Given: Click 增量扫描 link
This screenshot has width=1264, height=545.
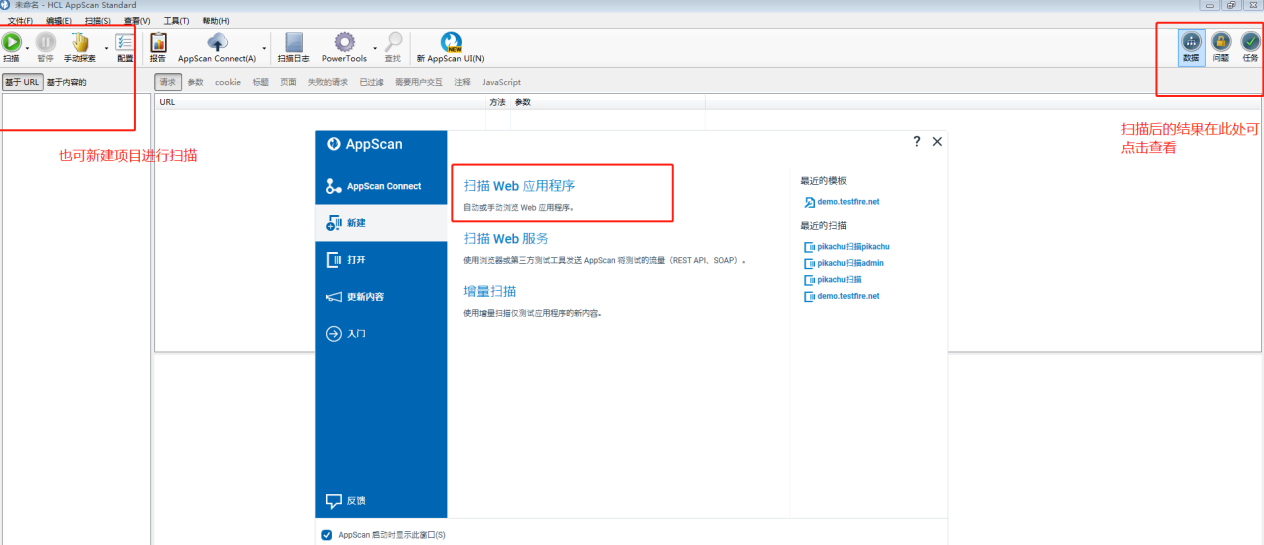Looking at the screenshot, I should tap(490, 291).
